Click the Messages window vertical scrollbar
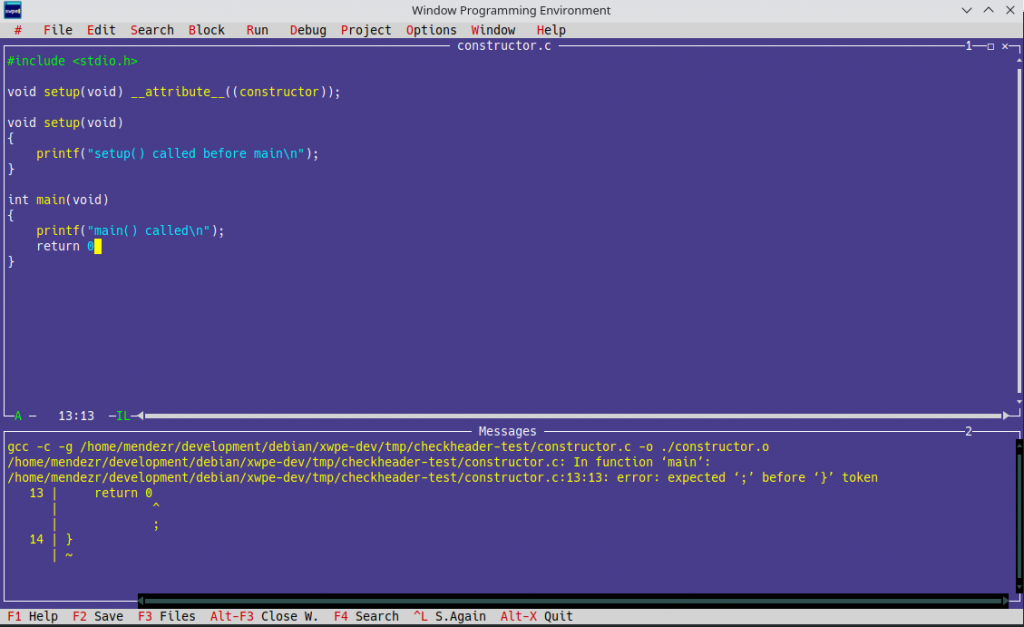The width and height of the screenshot is (1024, 627). click(x=1019, y=516)
